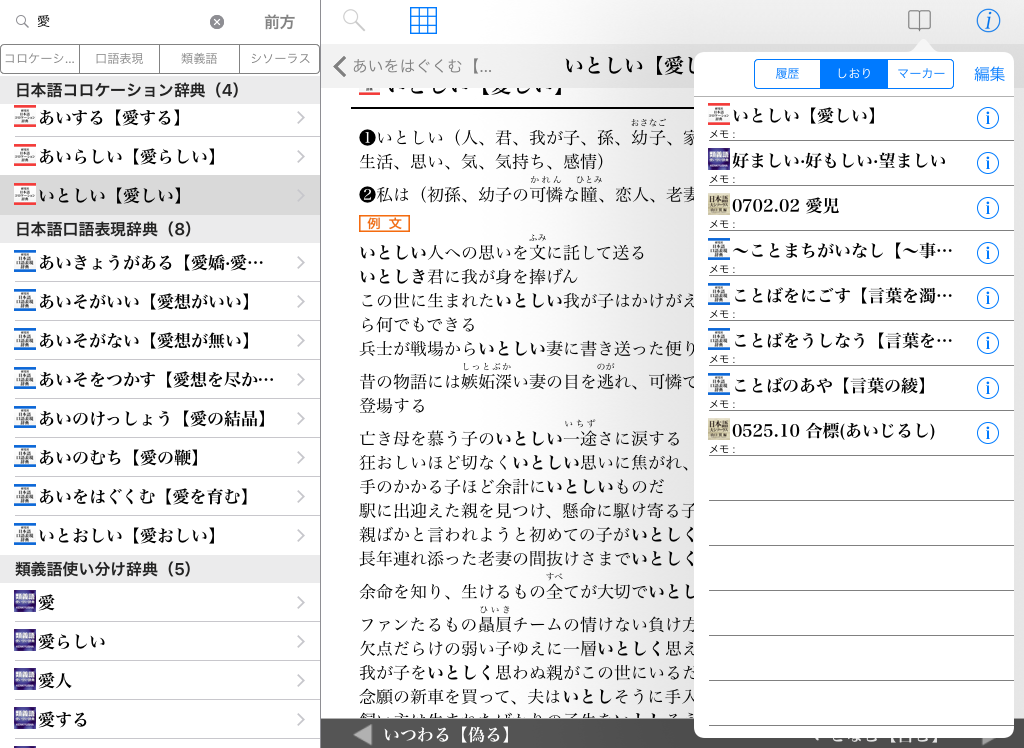
Task: Open the grid view icon
Action: tap(424, 21)
